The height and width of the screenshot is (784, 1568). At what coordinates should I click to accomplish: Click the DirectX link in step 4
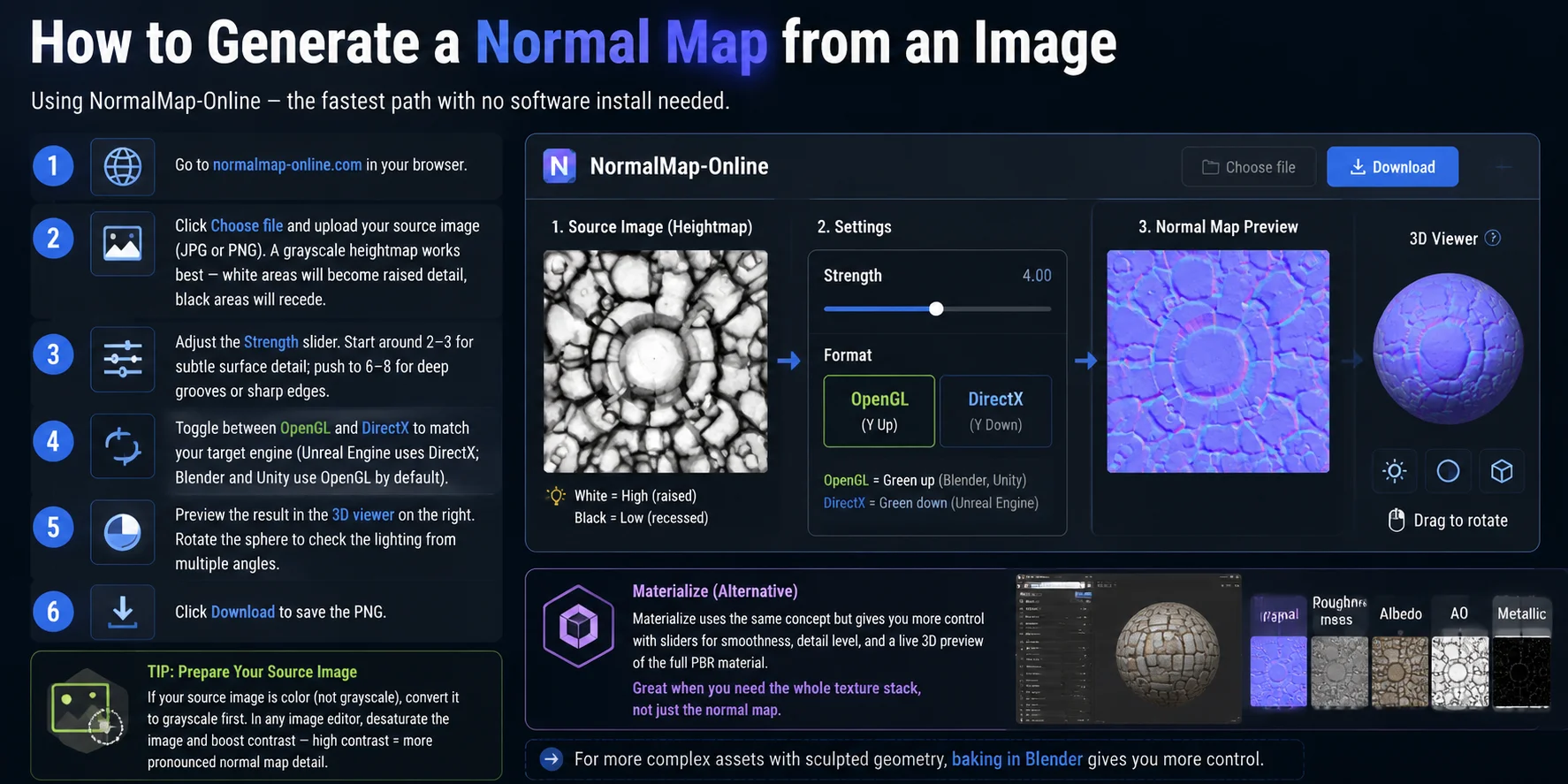pos(385,428)
